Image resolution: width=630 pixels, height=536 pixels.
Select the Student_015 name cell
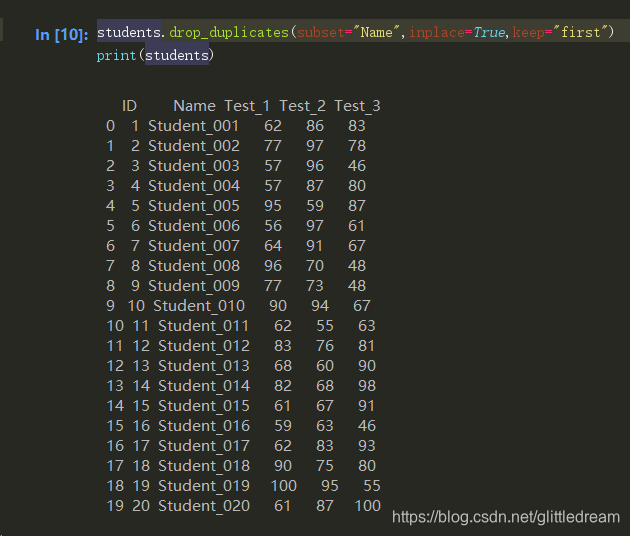click(204, 406)
